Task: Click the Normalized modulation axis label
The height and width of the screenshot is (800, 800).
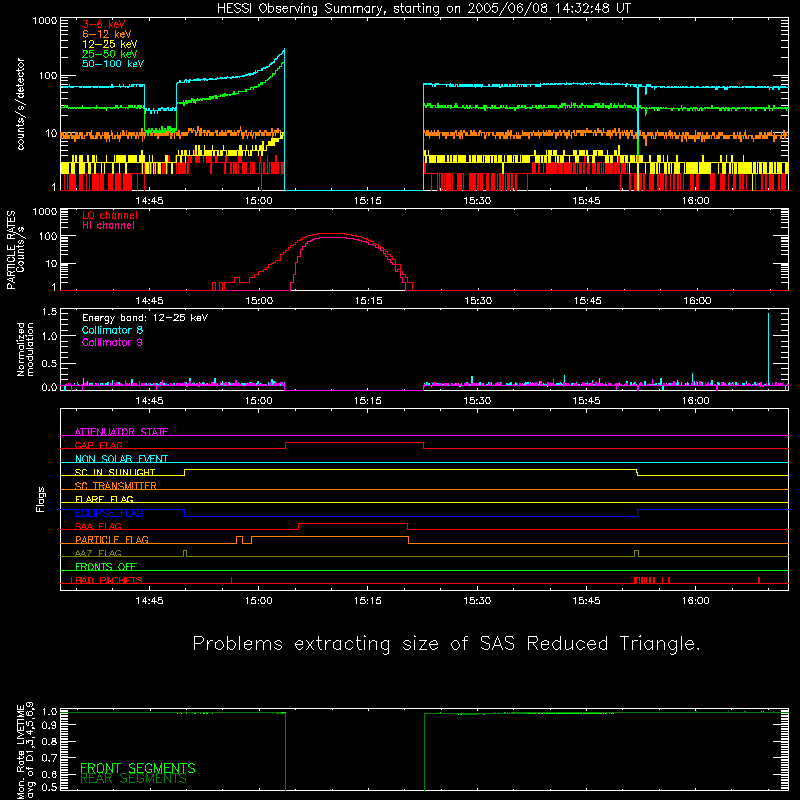Action: (x=25, y=349)
